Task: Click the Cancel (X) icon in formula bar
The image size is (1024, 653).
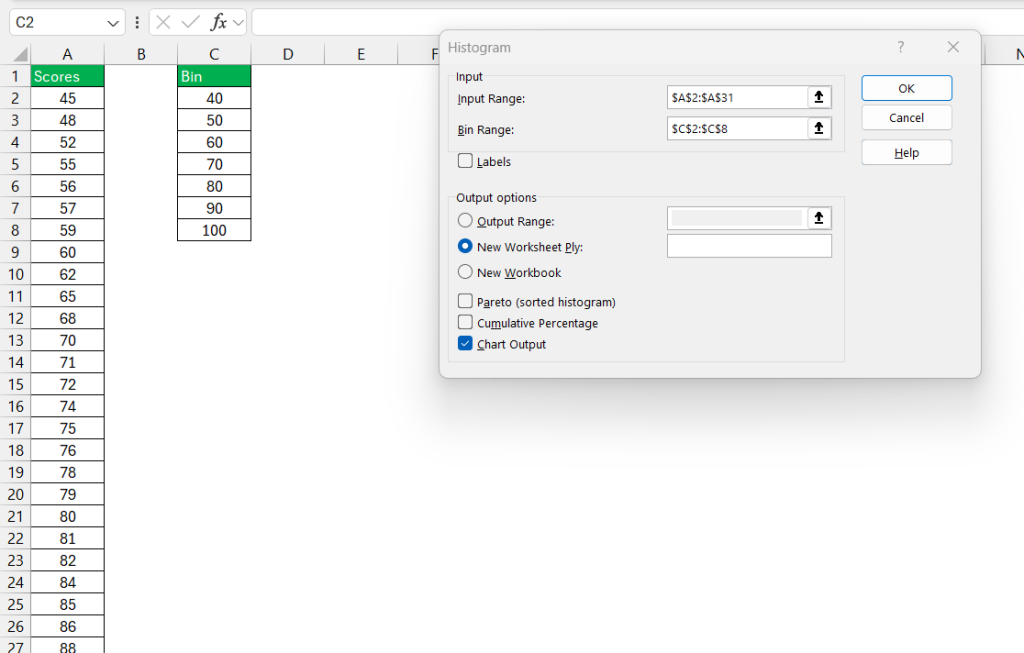Action: tap(161, 21)
